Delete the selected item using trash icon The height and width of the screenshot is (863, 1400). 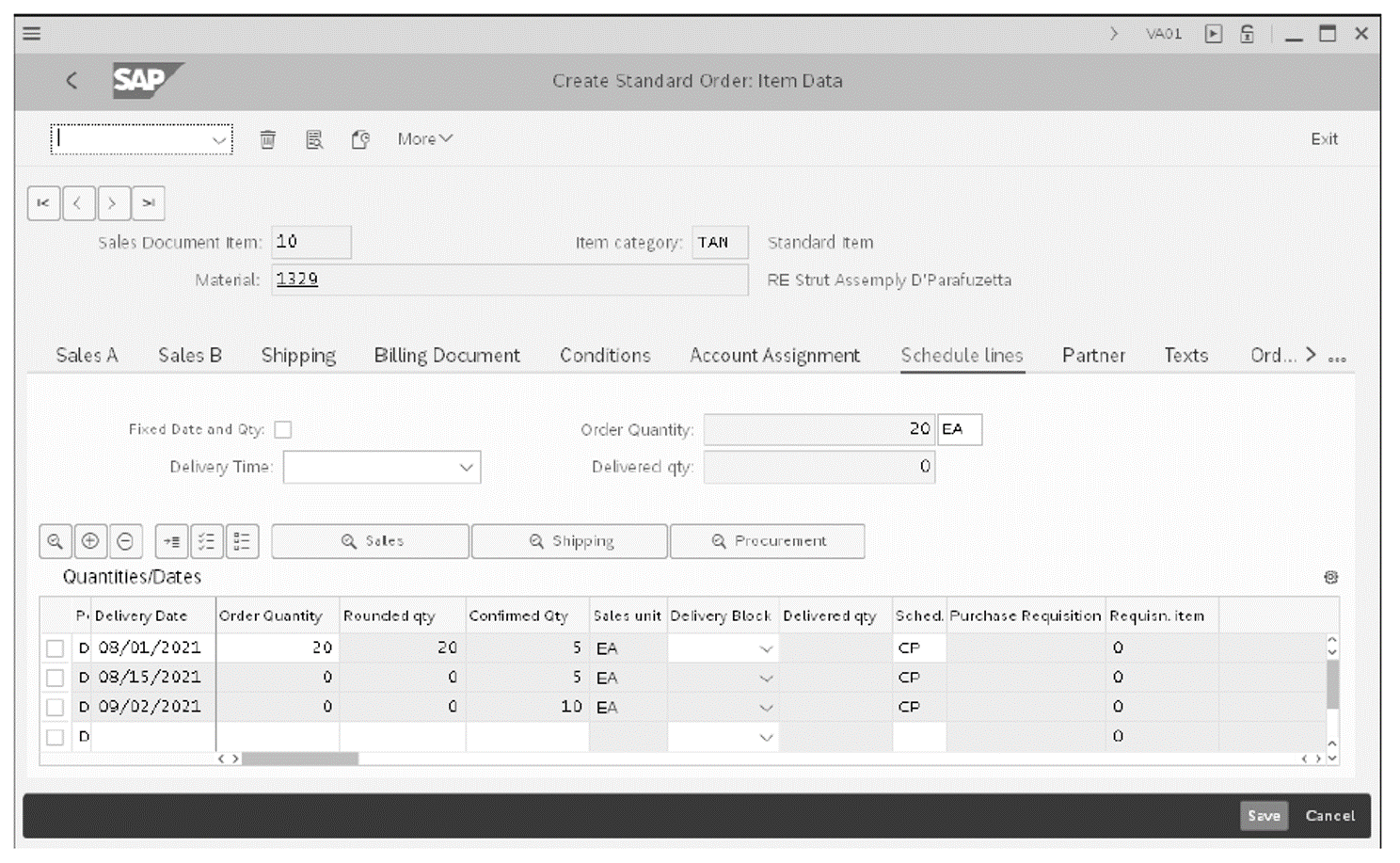point(267,138)
